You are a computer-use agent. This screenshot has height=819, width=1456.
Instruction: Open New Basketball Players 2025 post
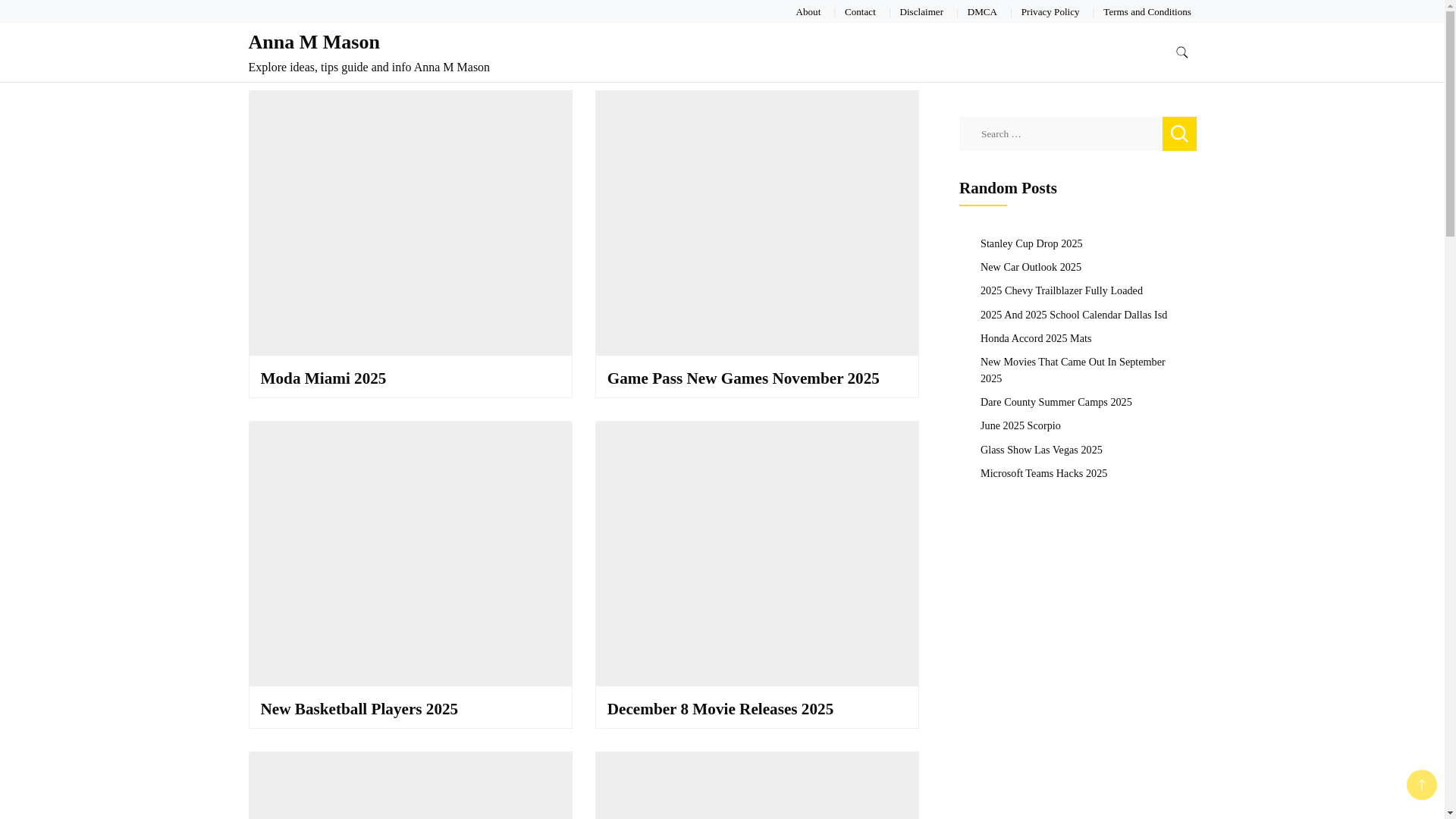coord(359,709)
